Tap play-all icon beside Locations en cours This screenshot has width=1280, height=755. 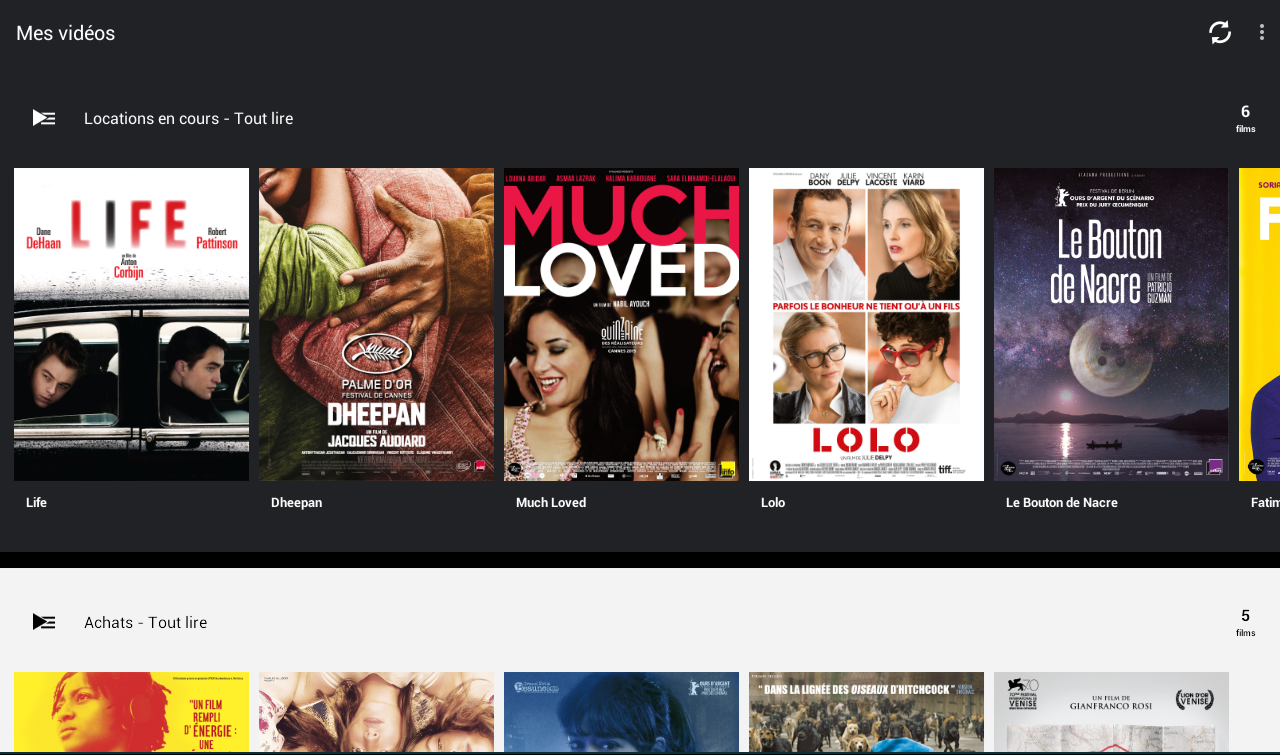44,118
